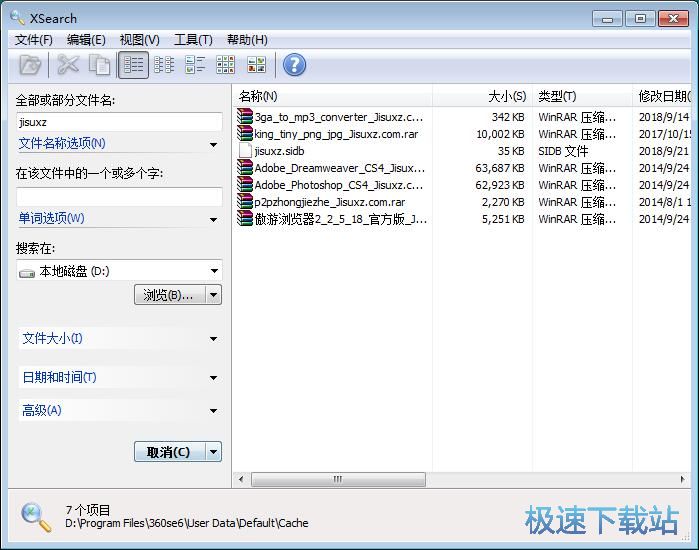Click the open folder toolbar icon
699x550 pixels.
point(30,65)
